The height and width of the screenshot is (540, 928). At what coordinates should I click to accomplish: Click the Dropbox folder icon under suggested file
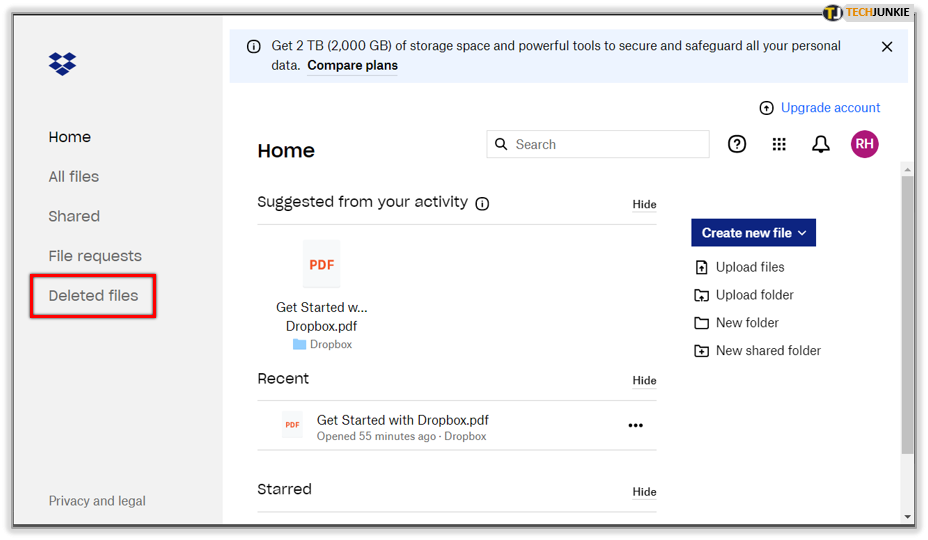(299, 344)
